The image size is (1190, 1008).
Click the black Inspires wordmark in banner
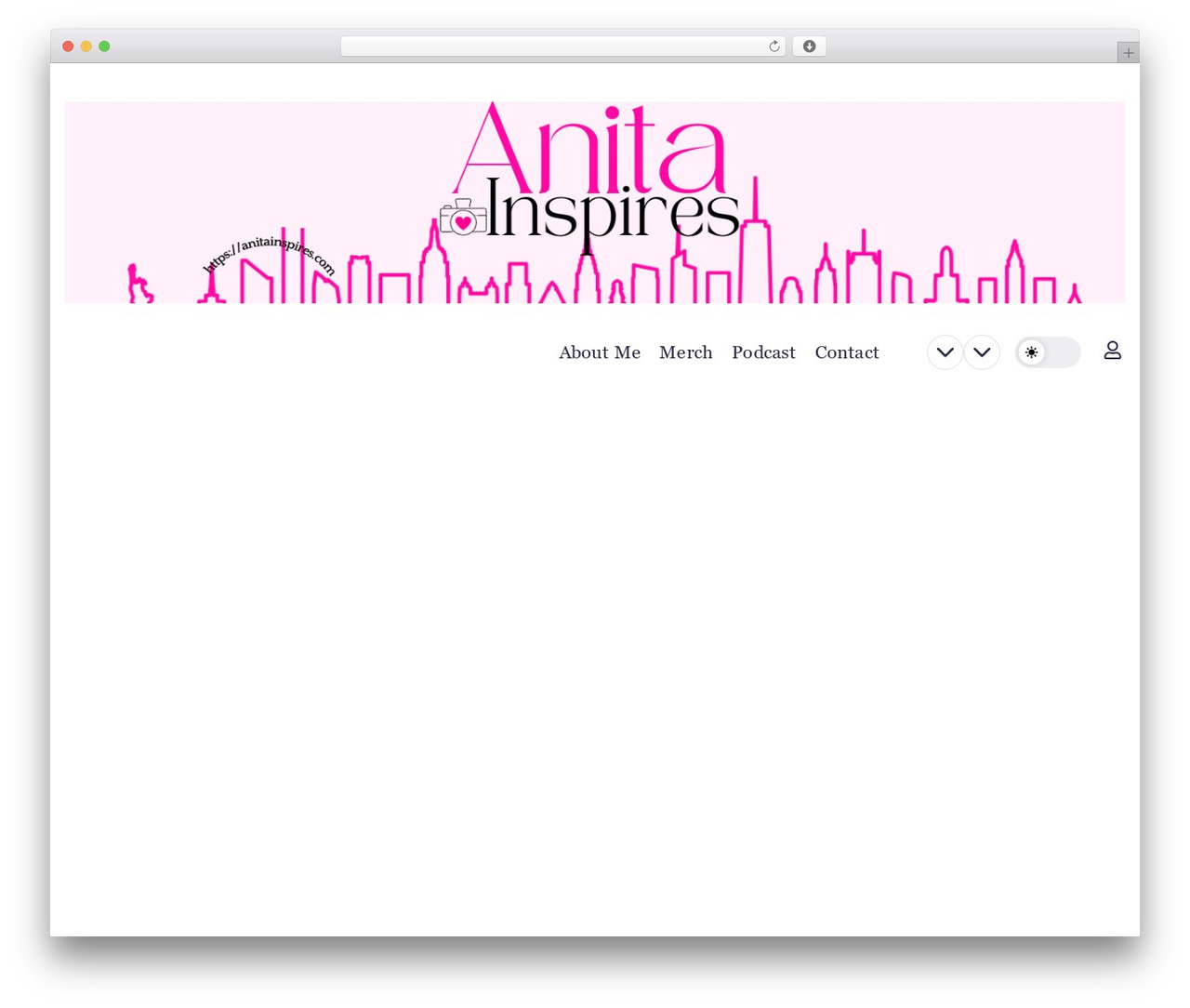click(612, 213)
